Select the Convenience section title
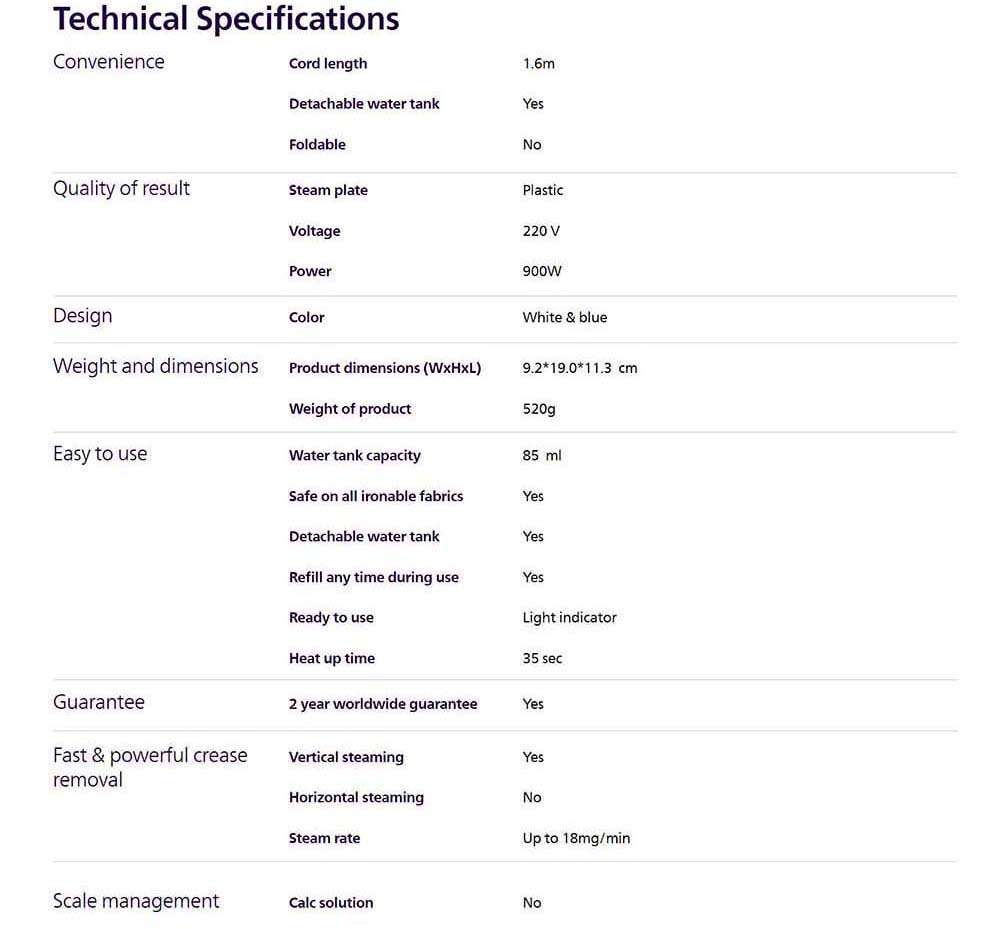 108,62
